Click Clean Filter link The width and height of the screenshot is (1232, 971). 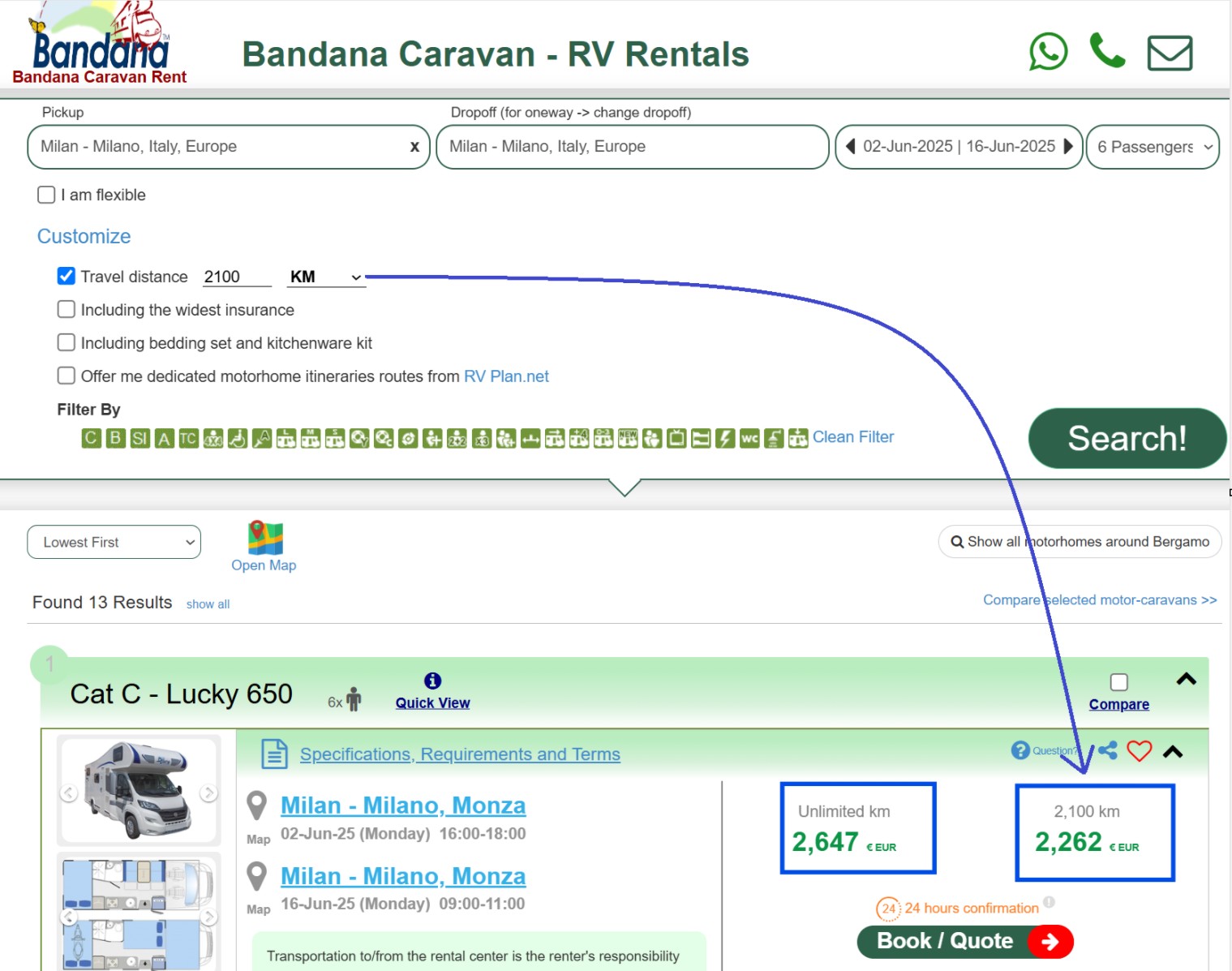(853, 437)
